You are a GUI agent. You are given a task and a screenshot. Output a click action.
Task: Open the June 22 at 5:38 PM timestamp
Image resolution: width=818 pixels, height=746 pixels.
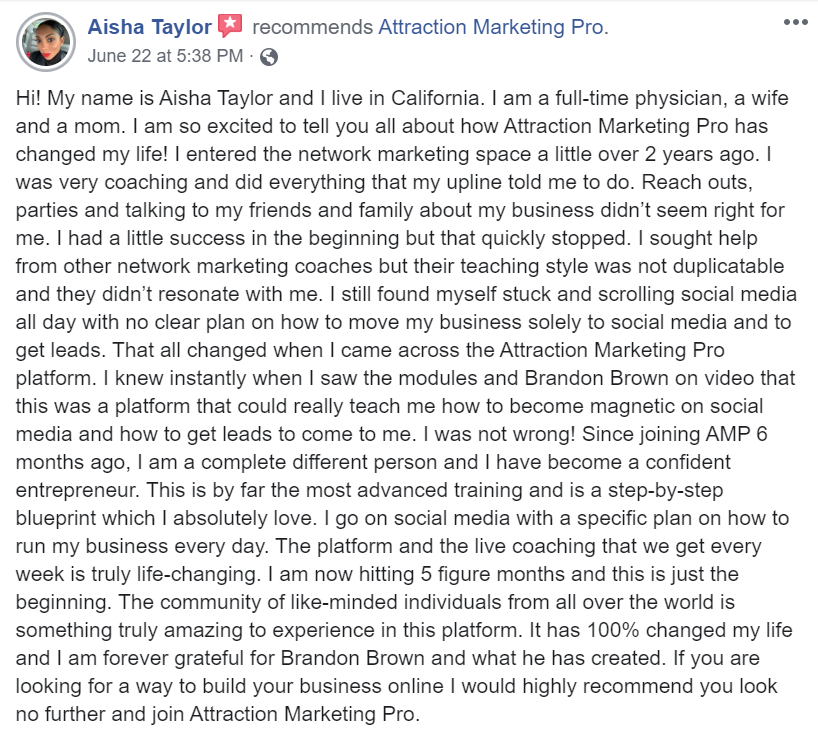pyautogui.click(x=165, y=56)
